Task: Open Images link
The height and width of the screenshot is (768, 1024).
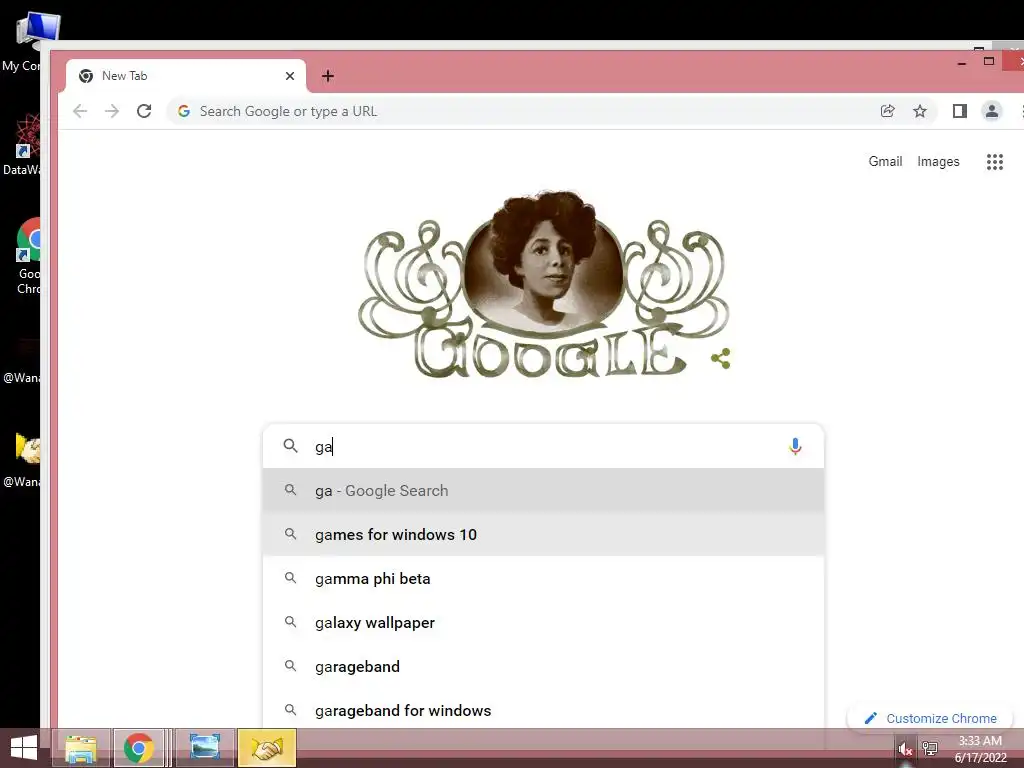Action: coord(938,161)
